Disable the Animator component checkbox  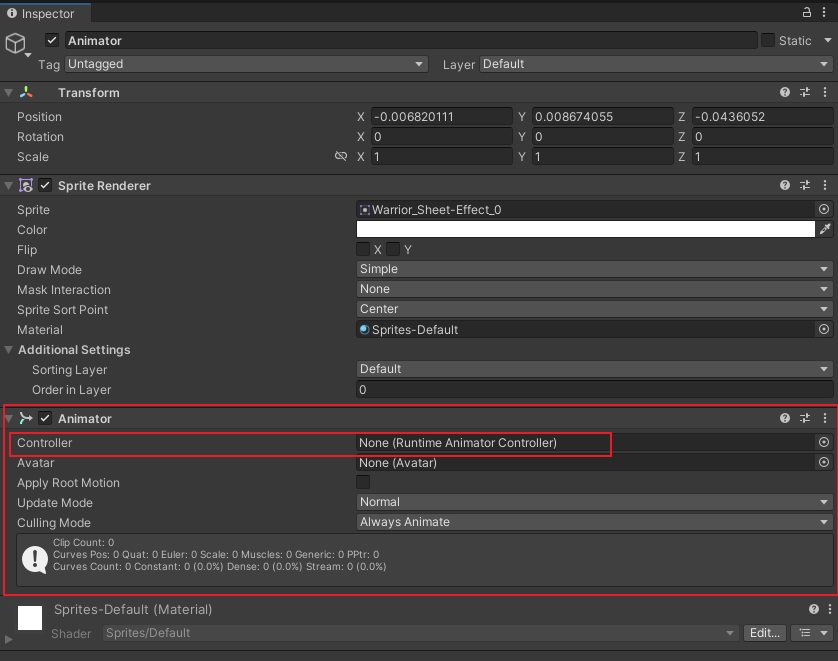click(x=45, y=418)
